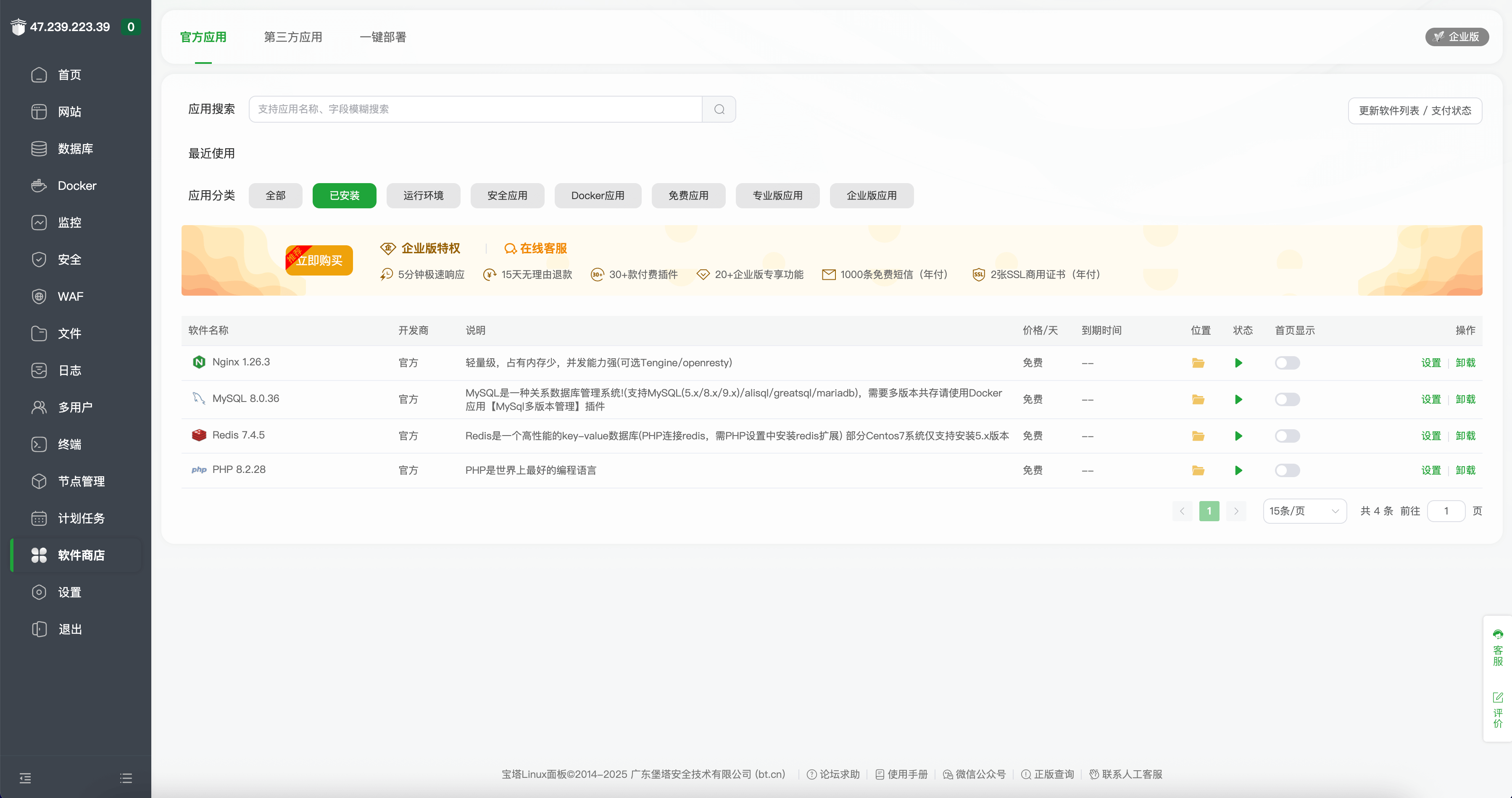This screenshot has height=798, width=1512.
Task: Focus the 应用搜索 search input field
Action: pyautogui.click(x=475, y=109)
